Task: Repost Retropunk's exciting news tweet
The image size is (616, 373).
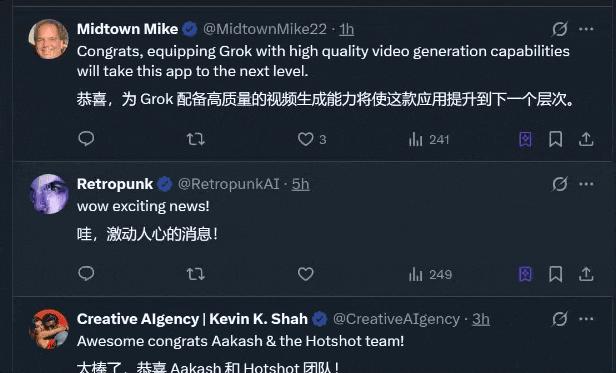Action: click(x=196, y=274)
